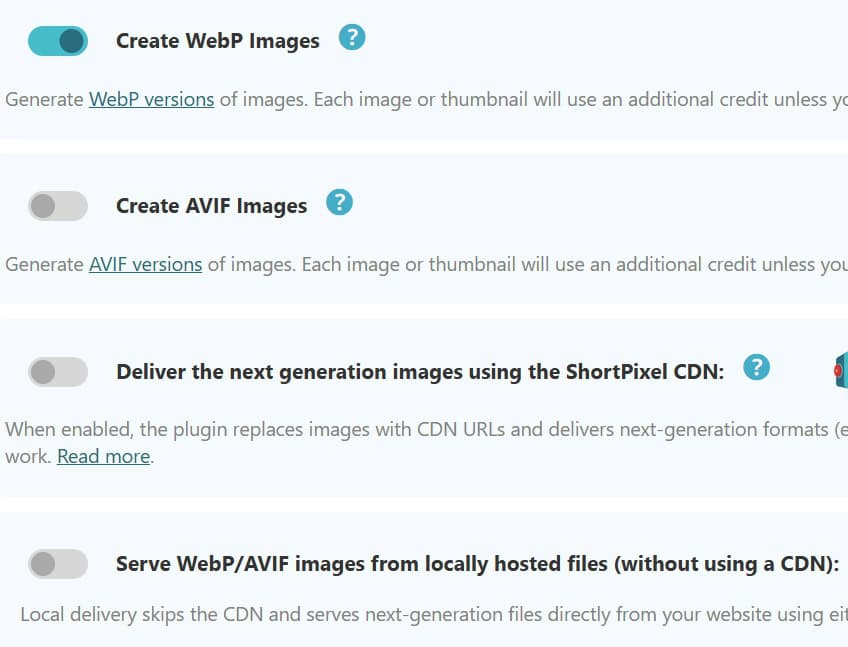Enable the Create AVIF Images switch

pyautogui.click(x=58, y=206)
